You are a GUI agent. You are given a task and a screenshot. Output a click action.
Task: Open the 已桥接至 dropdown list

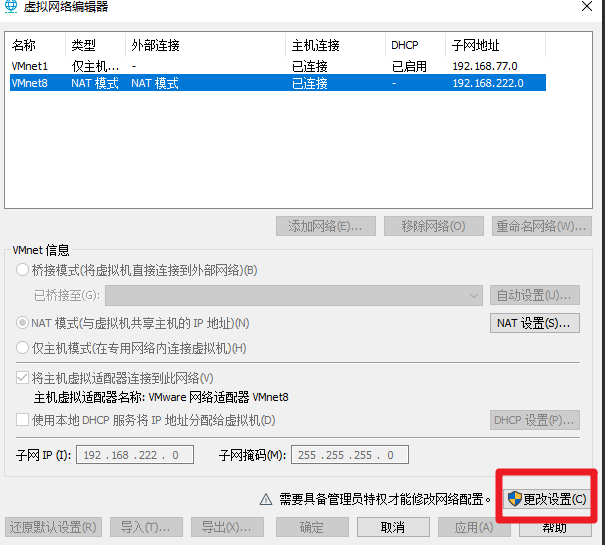tap(294, 296)
